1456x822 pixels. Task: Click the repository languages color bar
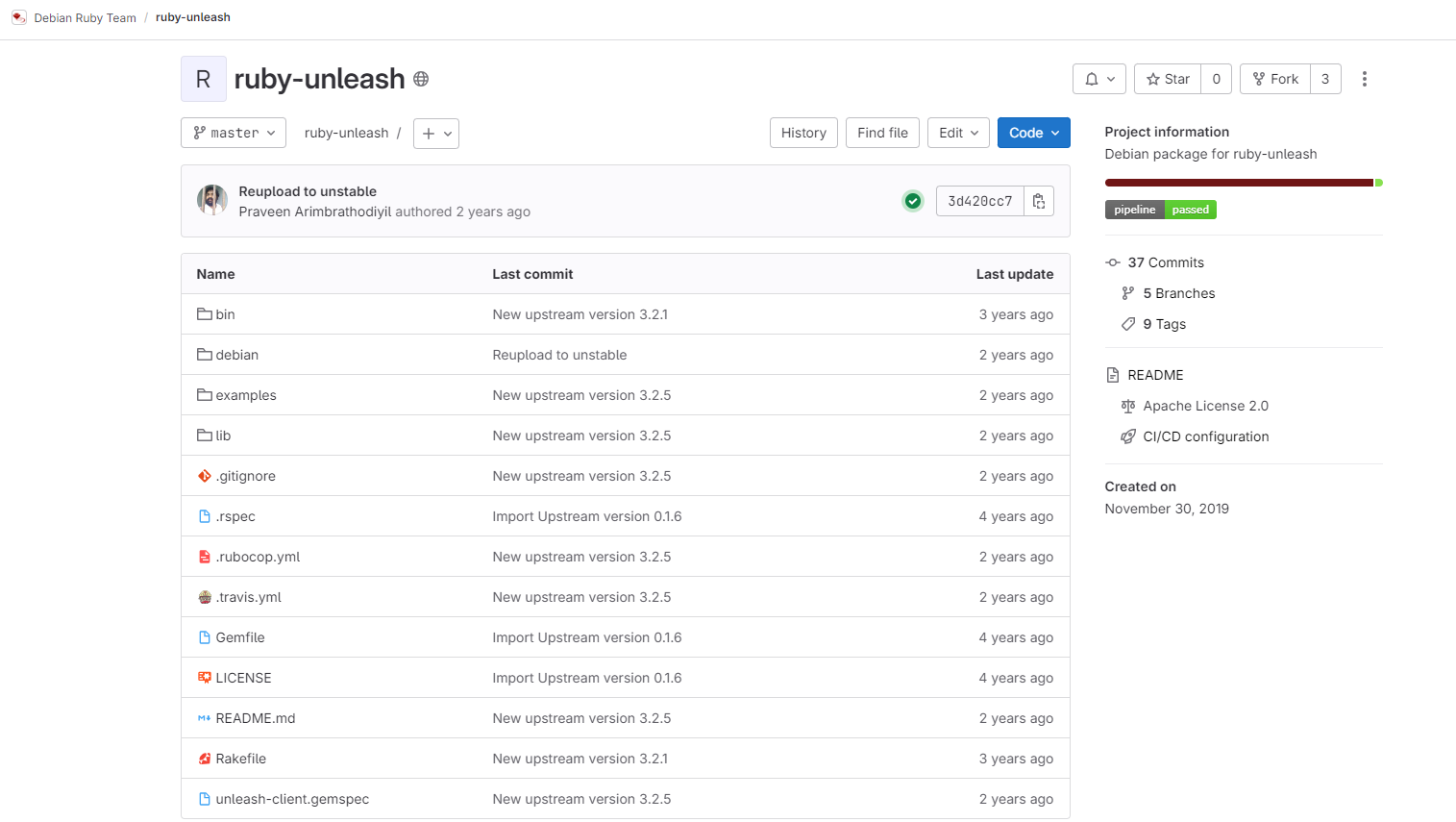pyautogui.click(x=1244, y=183)
